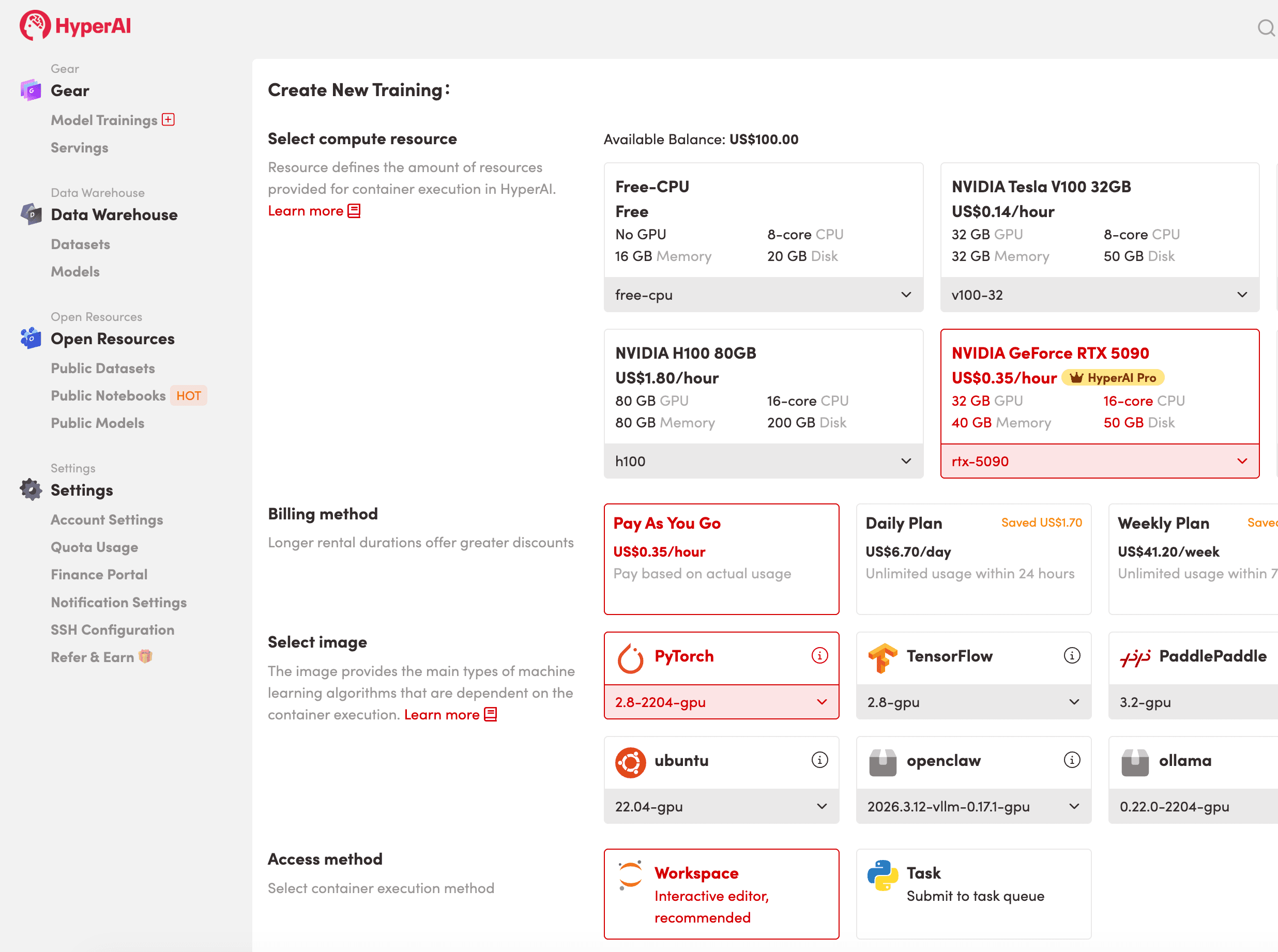
Task: Click the plus icon beside Model Trainings
Action: [169, 119]
